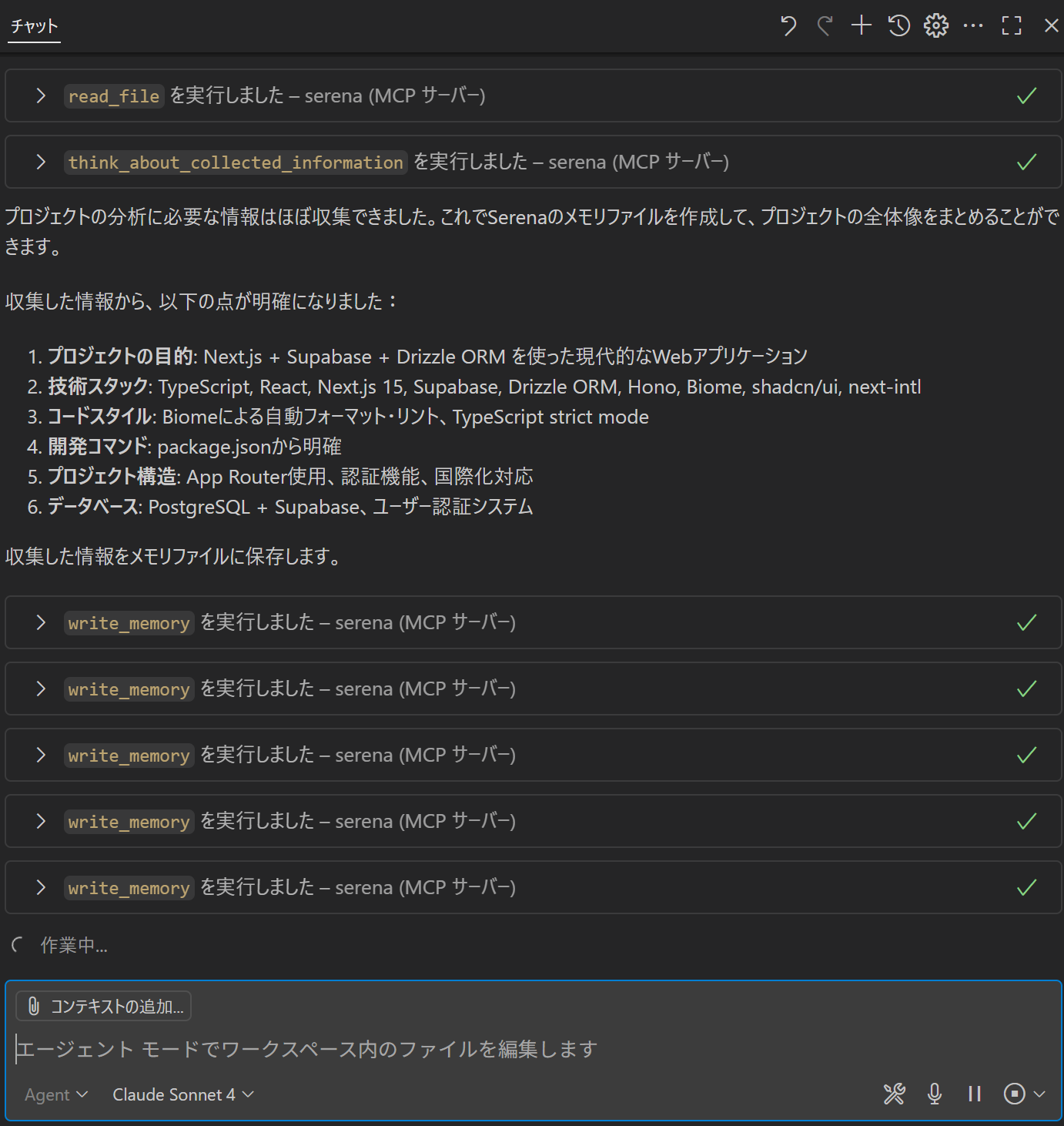Open the Agent mode dropdown
This screenshot has width=1064, height=1126.
54,1094
